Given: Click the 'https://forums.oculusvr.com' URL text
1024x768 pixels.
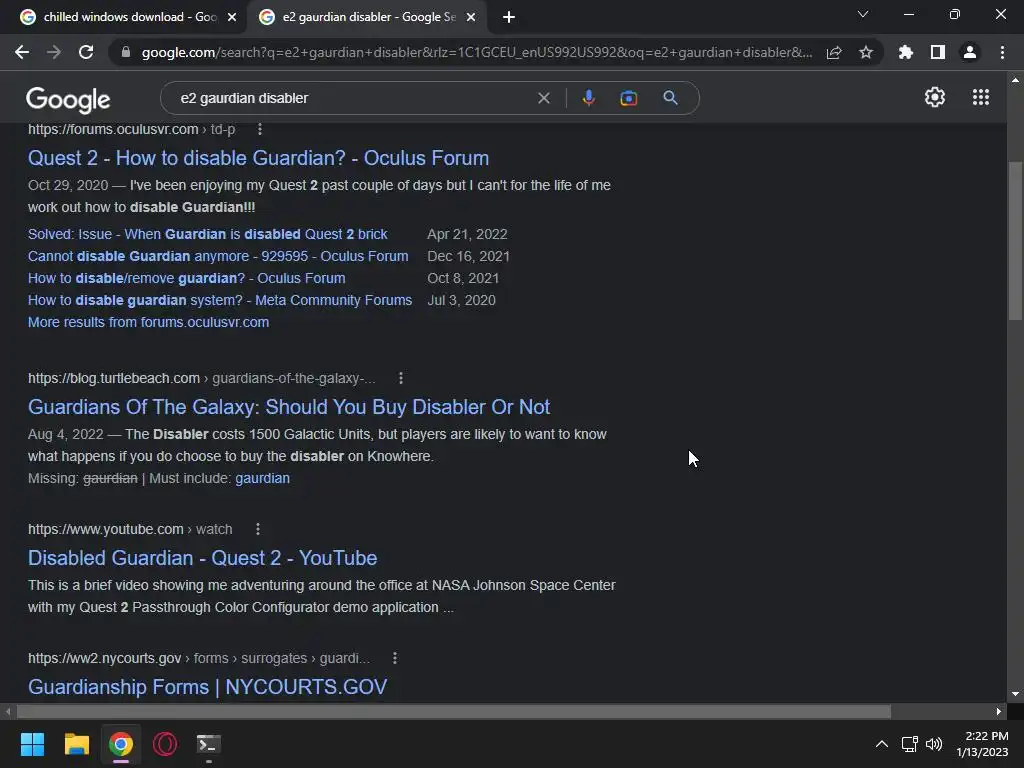Looking at the screenshot, I should coord(113,129).
